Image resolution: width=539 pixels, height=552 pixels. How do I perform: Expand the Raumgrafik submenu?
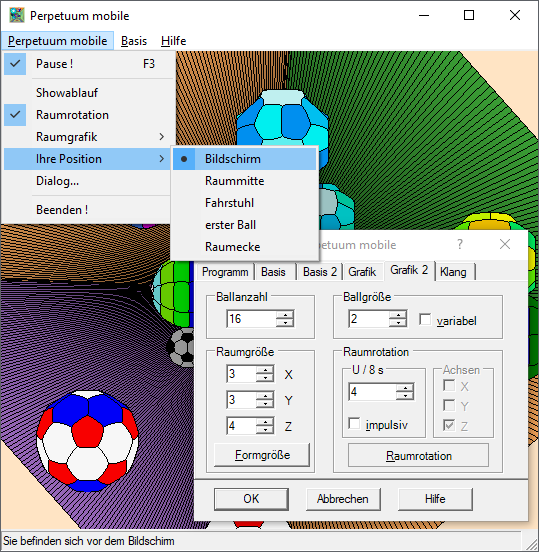pos(89,137)
